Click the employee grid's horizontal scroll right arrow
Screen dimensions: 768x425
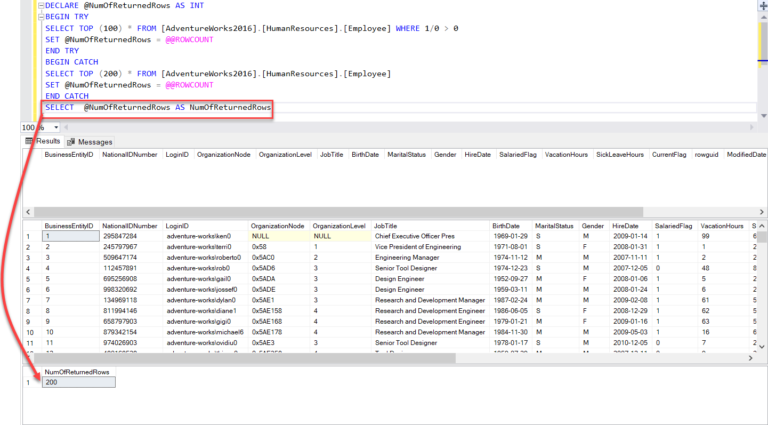[x=750, y=358]
